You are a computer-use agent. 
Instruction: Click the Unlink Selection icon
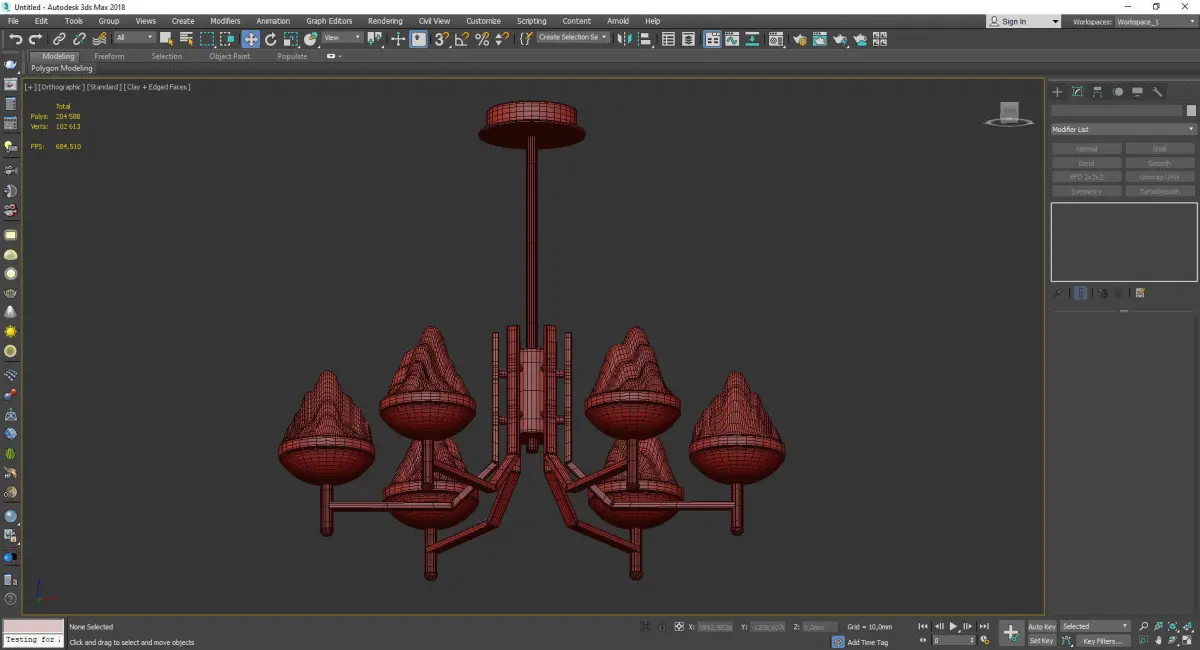point(79,39)
